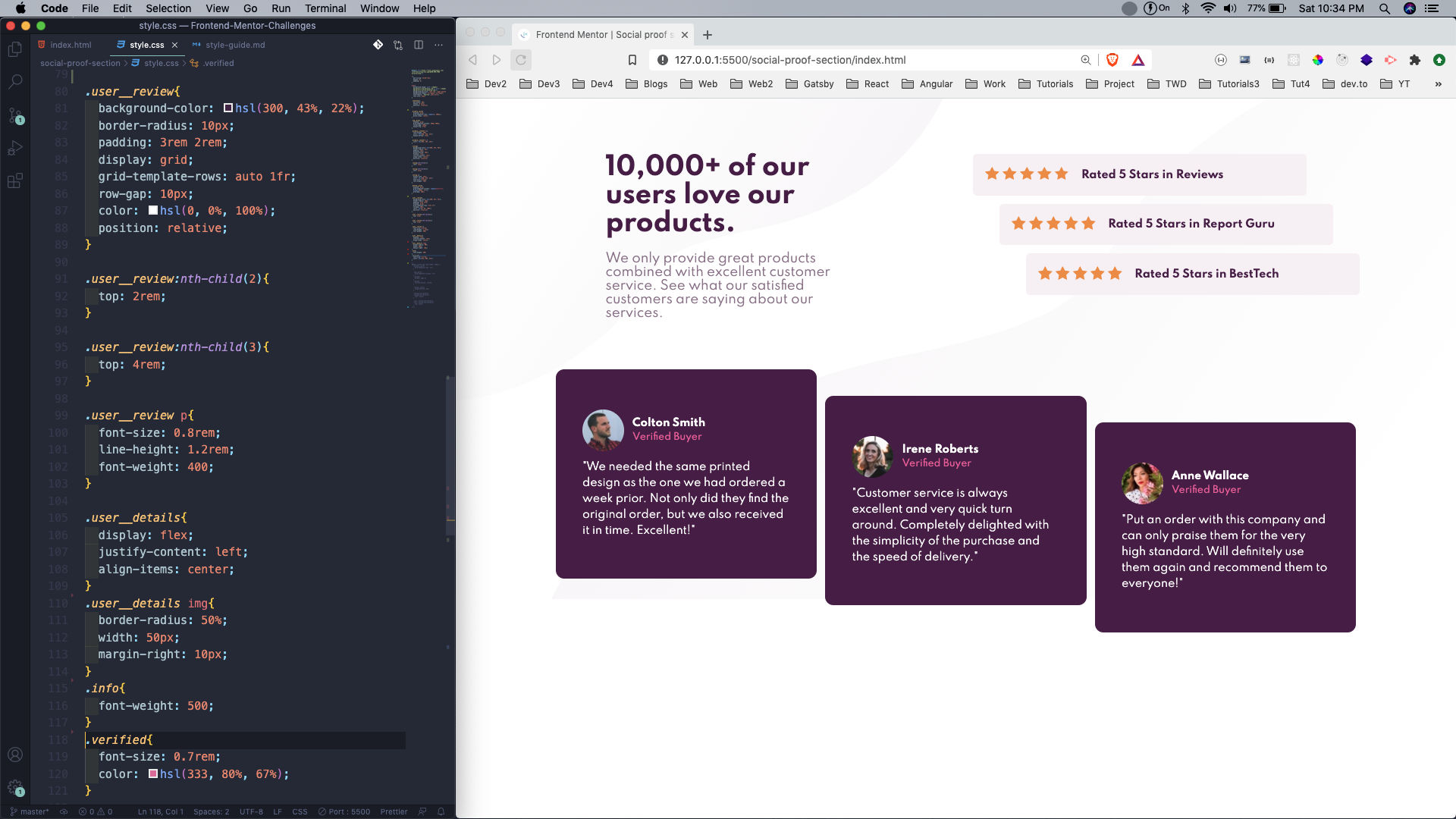Open the Tutorials bookmarks folder
Image resolution: width=1456 pixels, height=819 pixels.
click(x=1046, y=84)
